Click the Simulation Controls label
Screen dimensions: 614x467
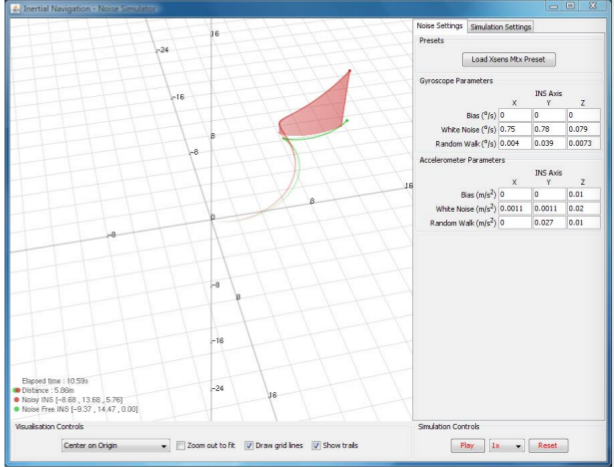449,426
